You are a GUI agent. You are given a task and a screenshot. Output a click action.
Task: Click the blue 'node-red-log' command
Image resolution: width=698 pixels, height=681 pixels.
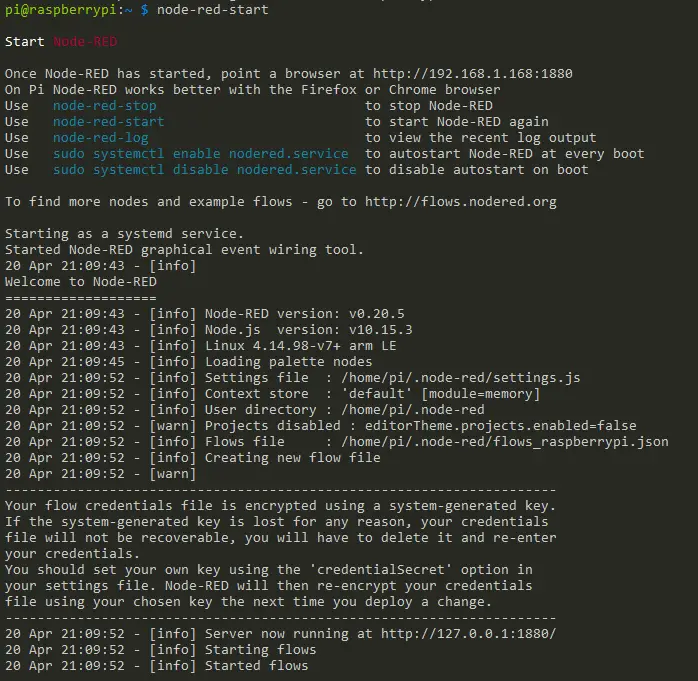coord(101,138)
